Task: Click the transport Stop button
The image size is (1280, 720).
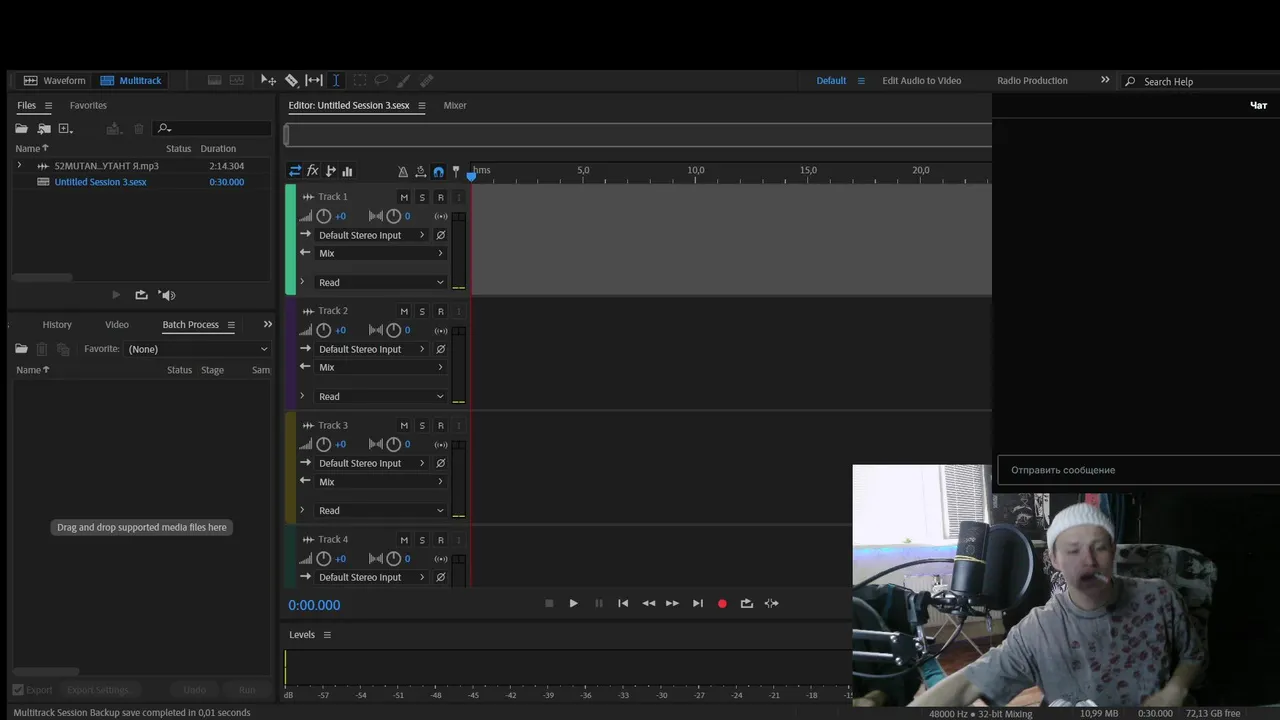Action: (x=549, y=603)
